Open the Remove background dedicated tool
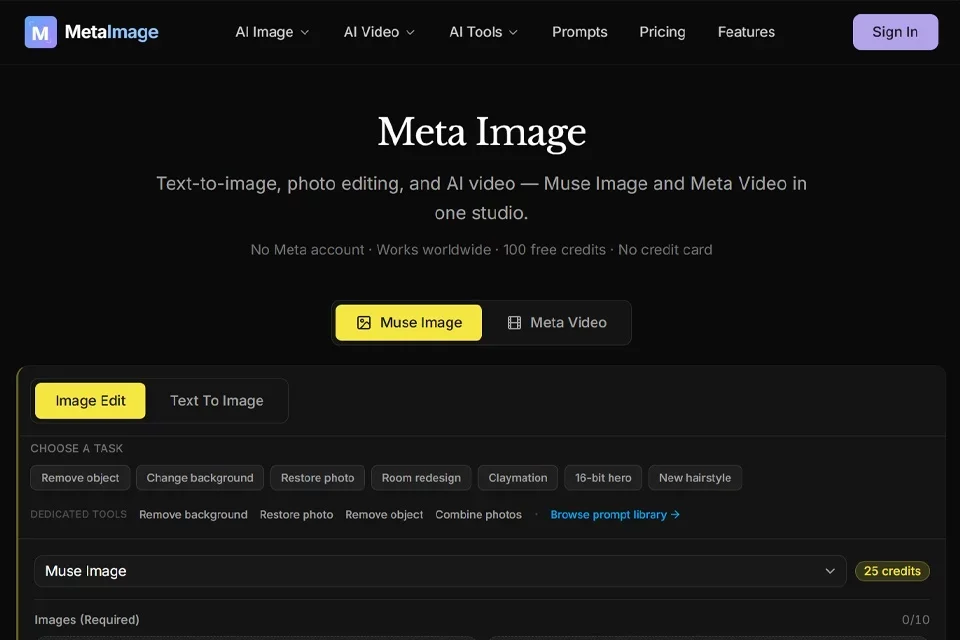Viewport: 960px width, 640px height. point(193,514)
